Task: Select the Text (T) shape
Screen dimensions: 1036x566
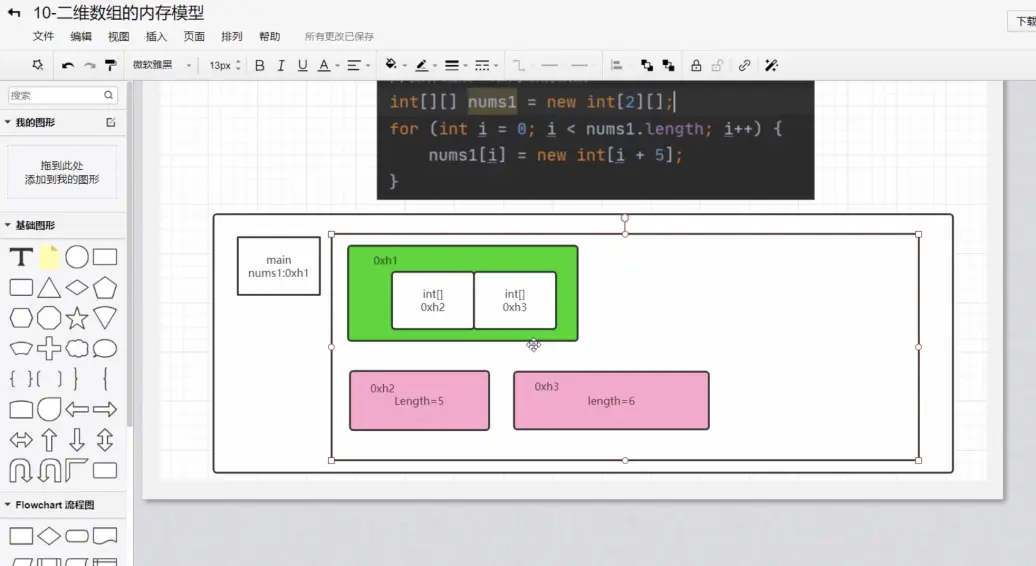Action: [x=21, y=257]
